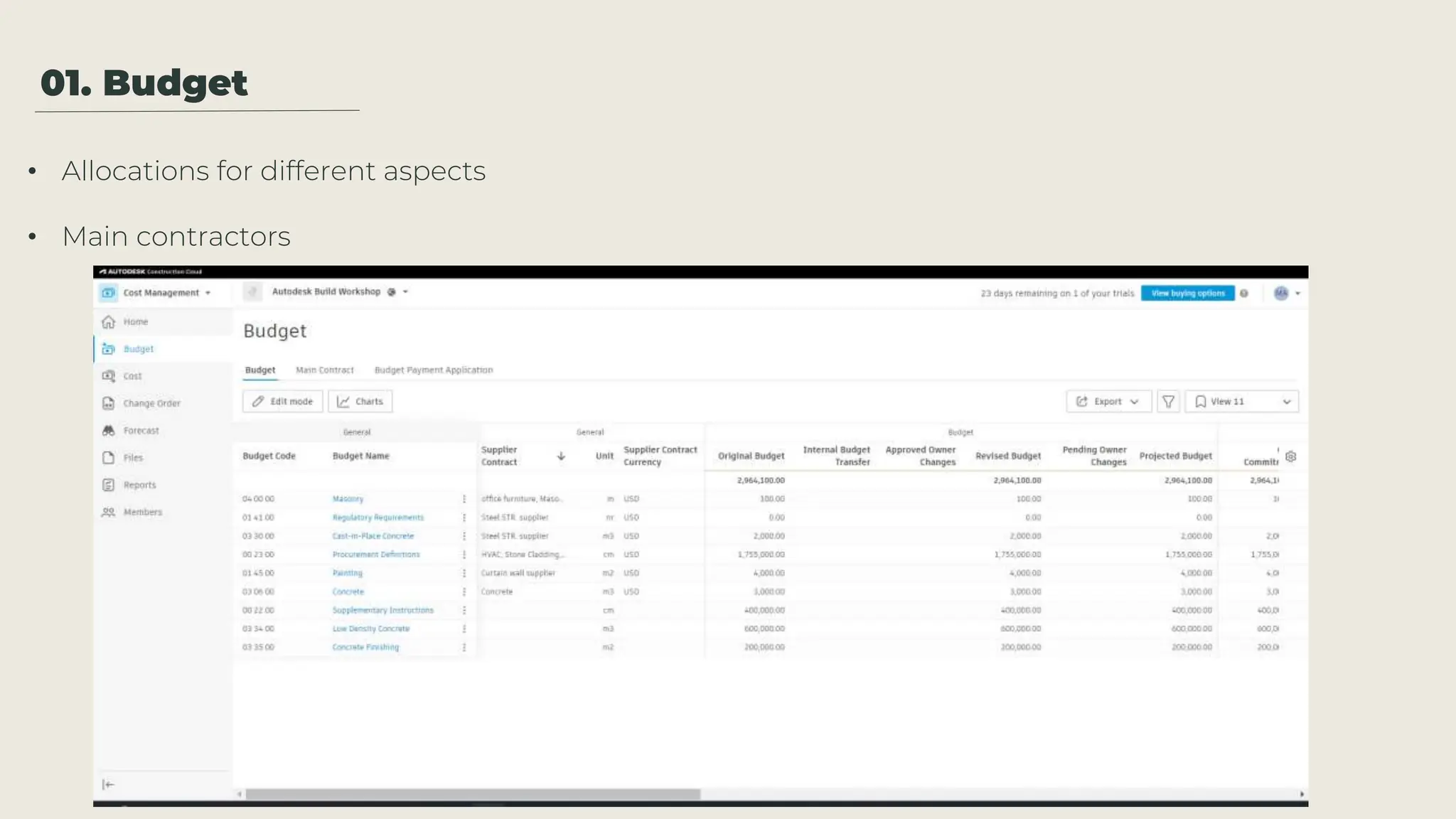Click budget code 03 30 00
This screenshot has width=1456, height=819.
tap(258, 536)
